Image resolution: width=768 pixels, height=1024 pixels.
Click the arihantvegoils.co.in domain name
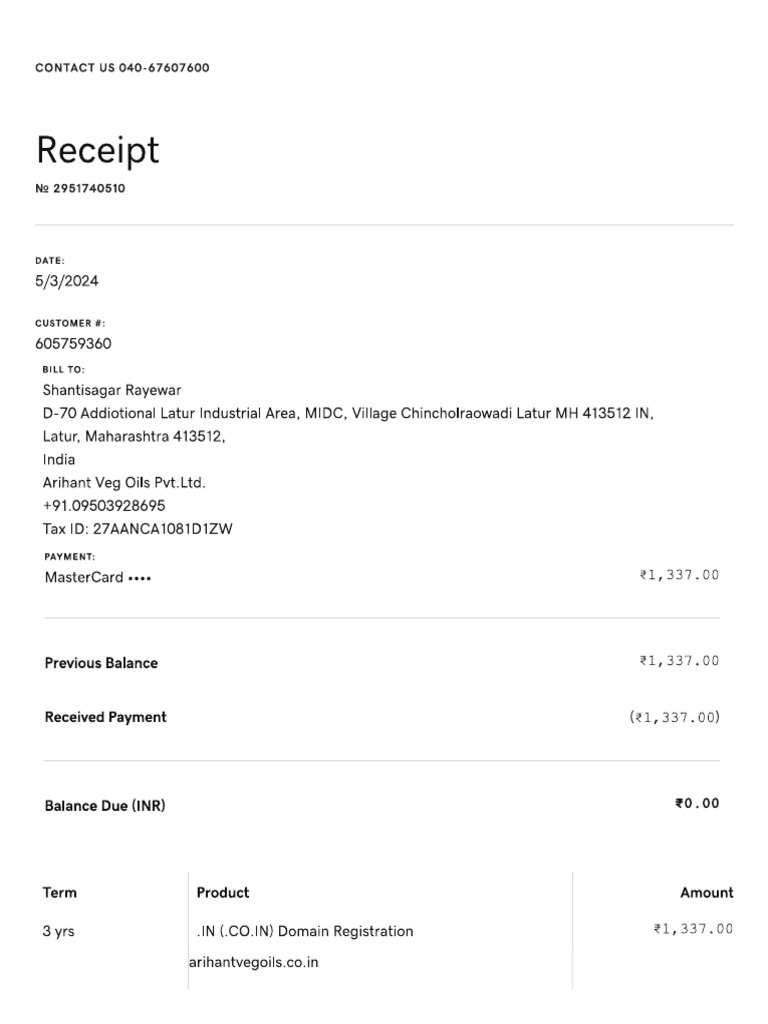[253, 963]
